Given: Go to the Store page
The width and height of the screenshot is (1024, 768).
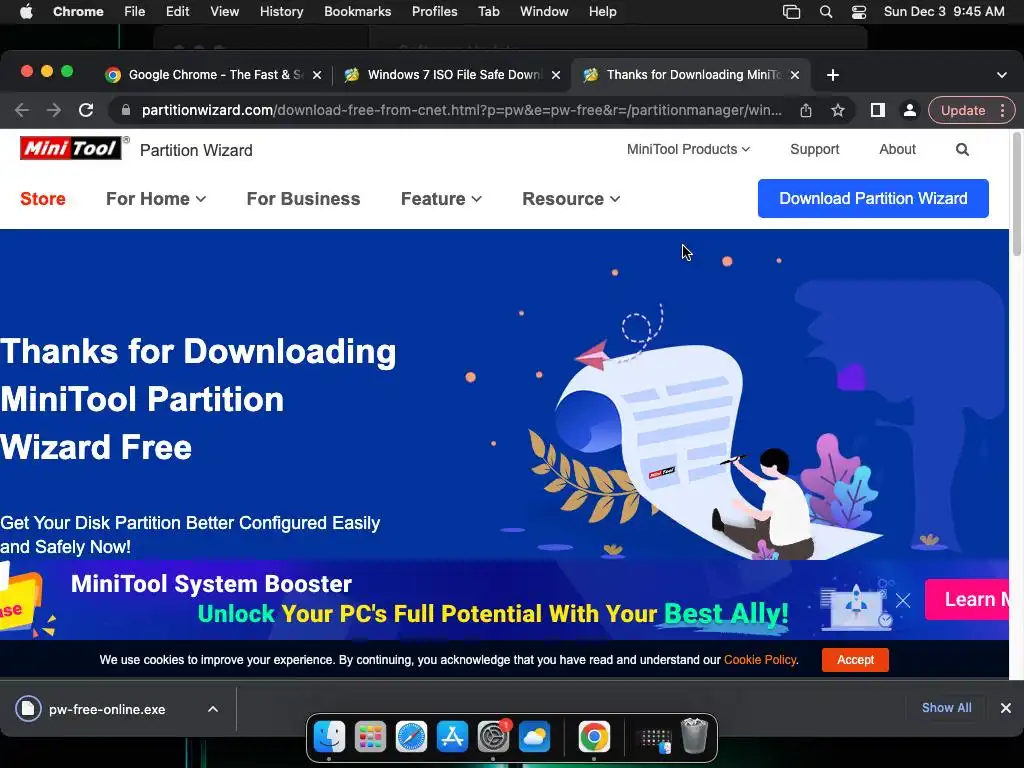Looking at the screenshot, I should pyautogui.click(x=43, y=199).
